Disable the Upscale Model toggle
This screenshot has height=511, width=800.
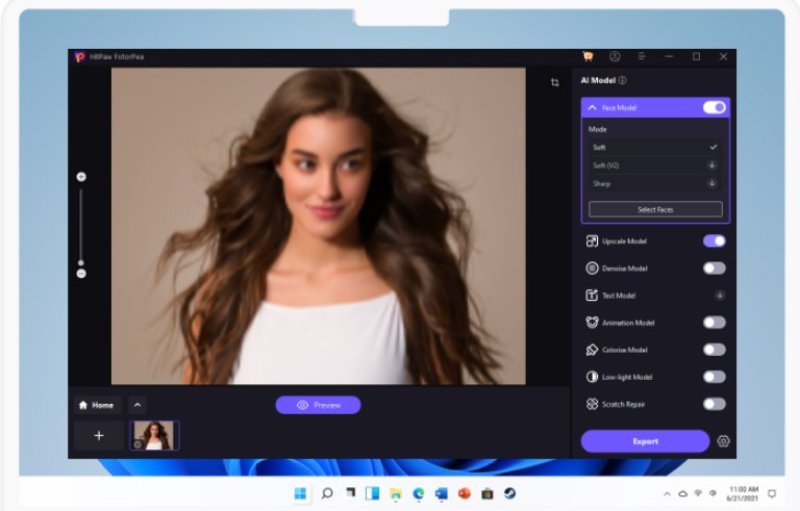[714, 241]
